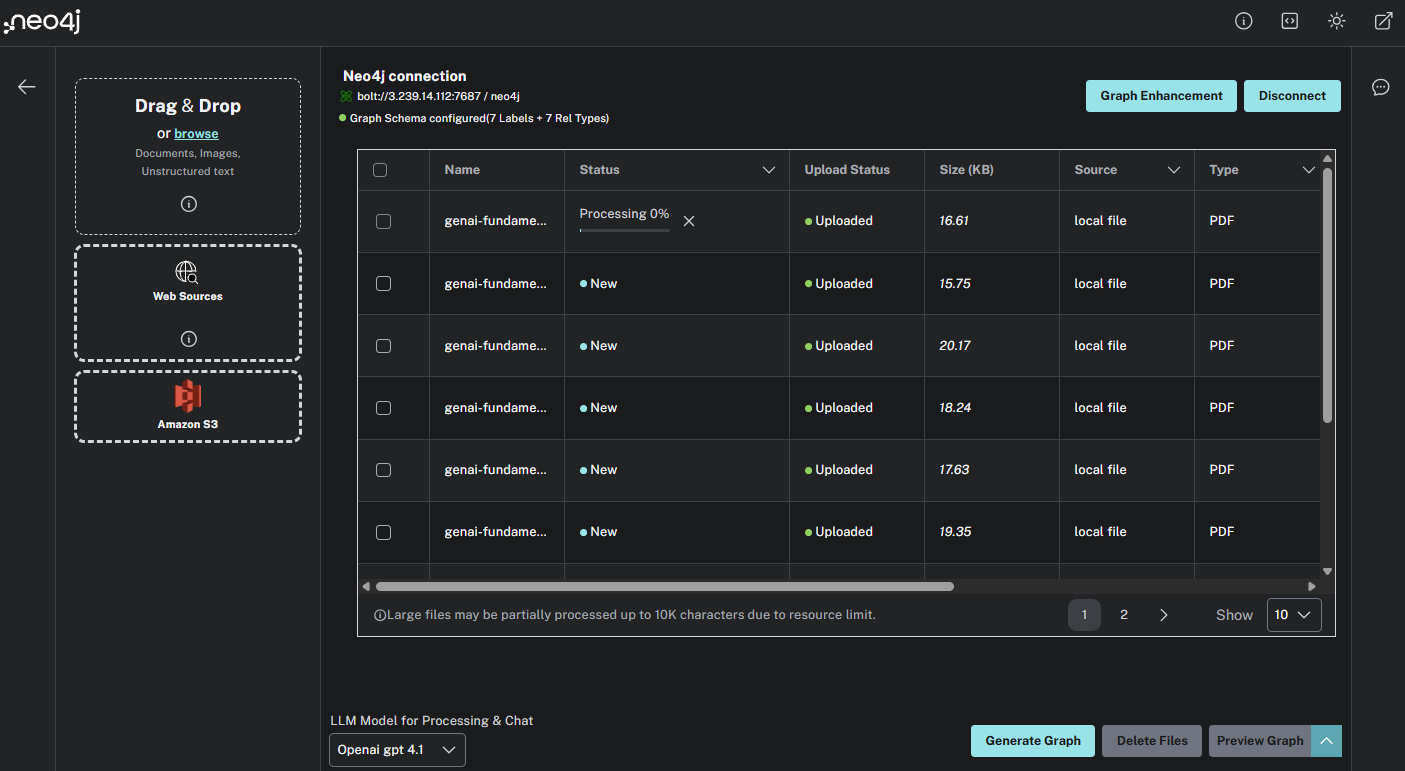Tick the checkbox for the 20.17 KB file
The image size is (1405, 771).
[383, 346]
